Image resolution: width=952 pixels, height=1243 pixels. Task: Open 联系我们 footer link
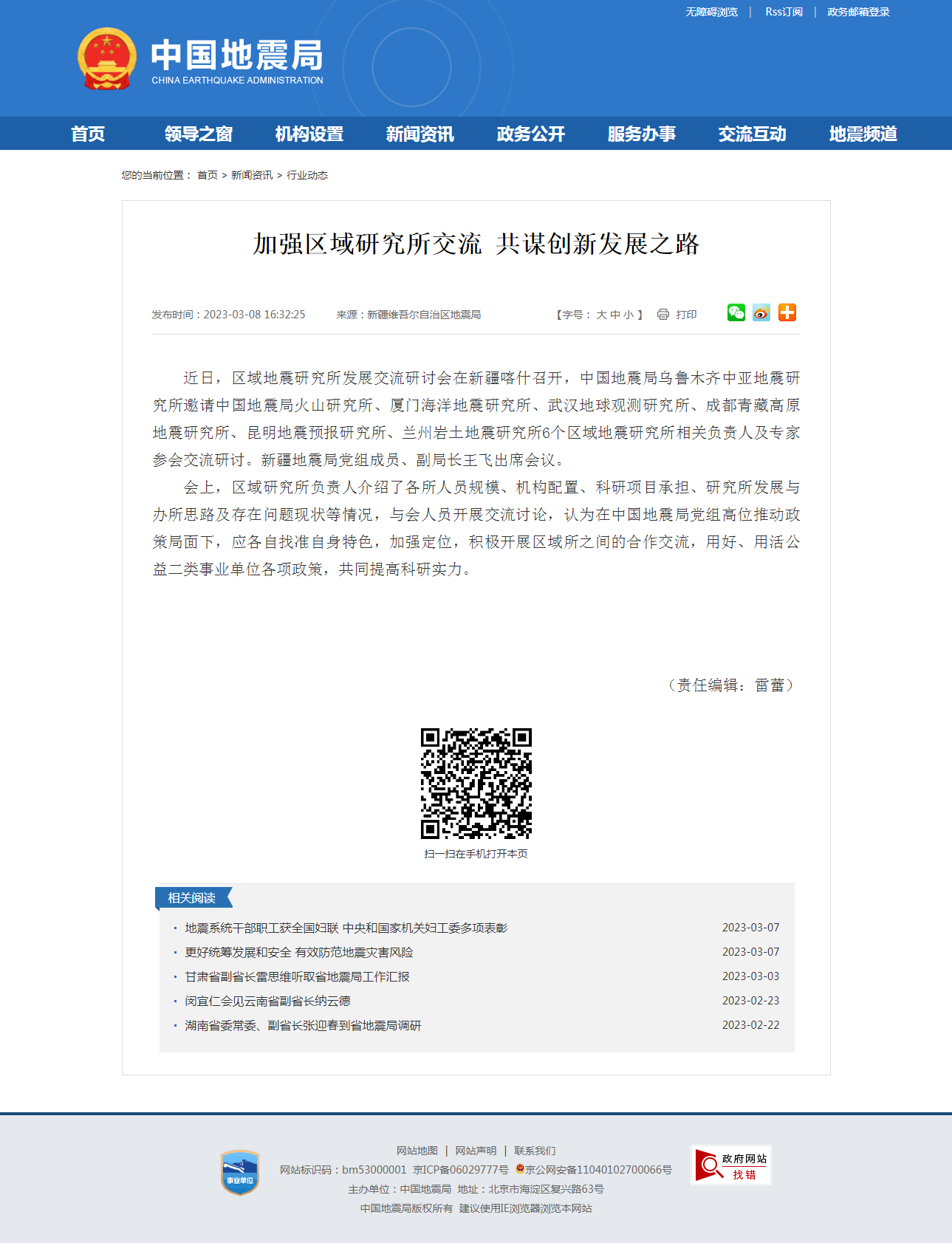tap(535, 1151)
